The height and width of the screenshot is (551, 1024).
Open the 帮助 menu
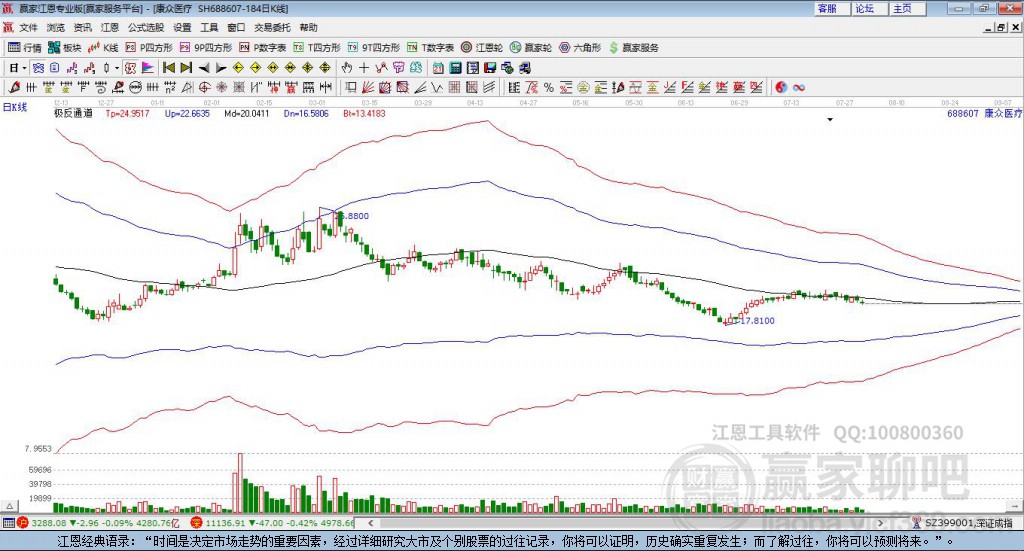click(x=308, y=27)
